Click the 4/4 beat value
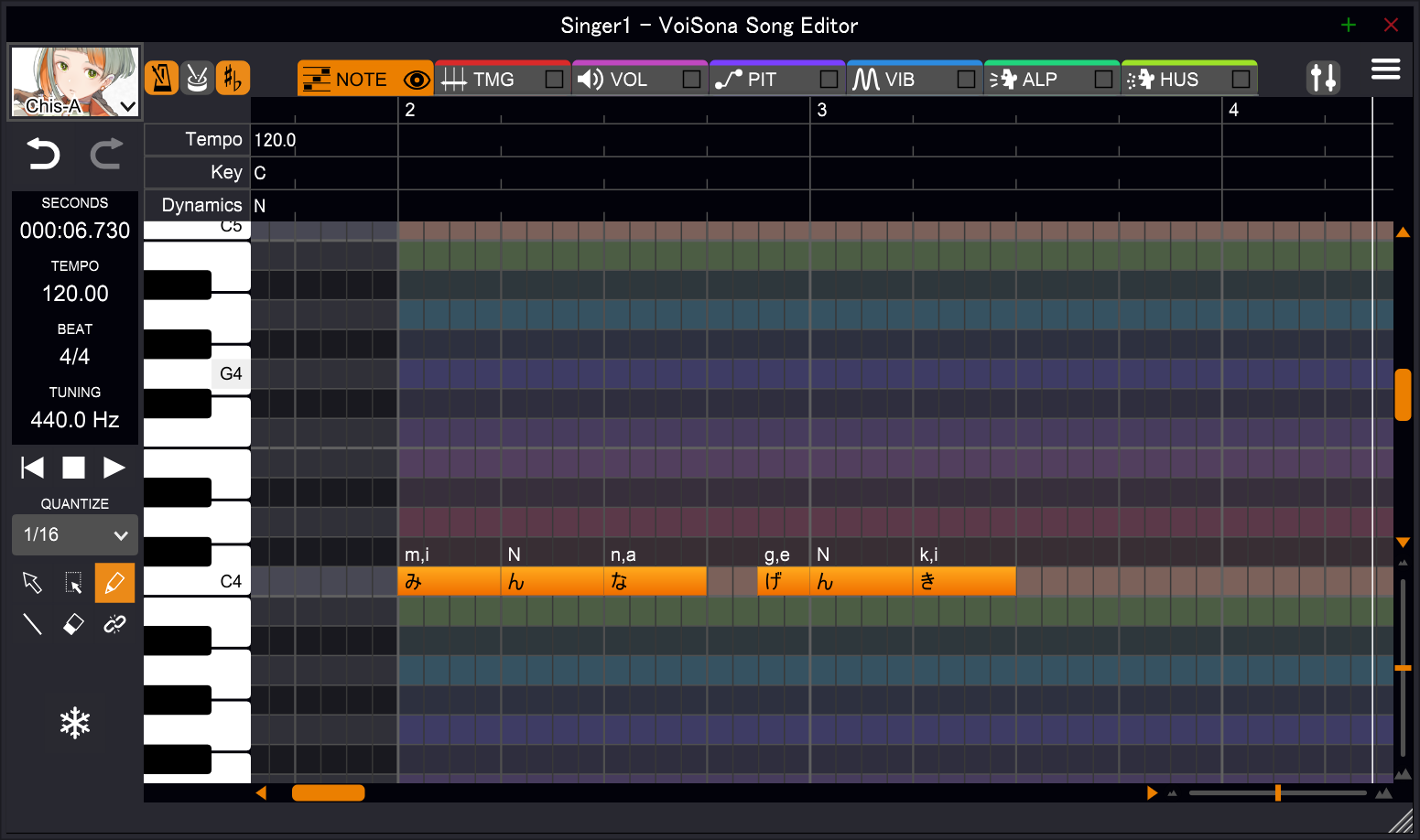This screenshot has height=840, width=1420. pos(75,357)
